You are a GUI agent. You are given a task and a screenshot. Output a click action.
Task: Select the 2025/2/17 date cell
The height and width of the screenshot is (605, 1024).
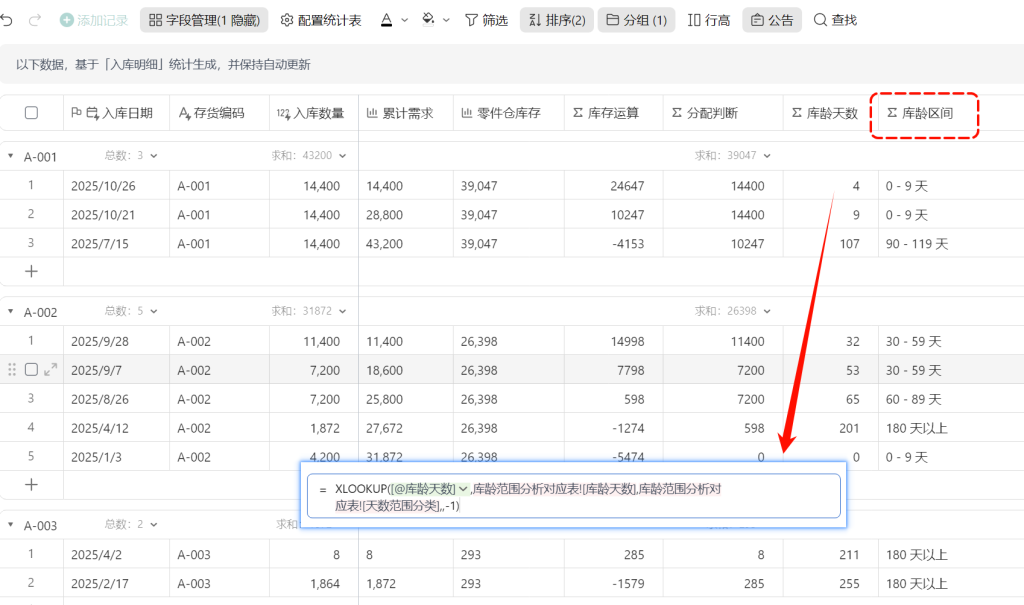pos(116,583)
